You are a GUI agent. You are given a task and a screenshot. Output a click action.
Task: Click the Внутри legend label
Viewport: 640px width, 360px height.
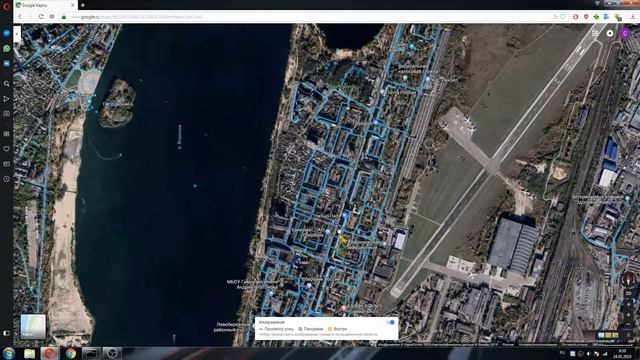click(340, 329)
